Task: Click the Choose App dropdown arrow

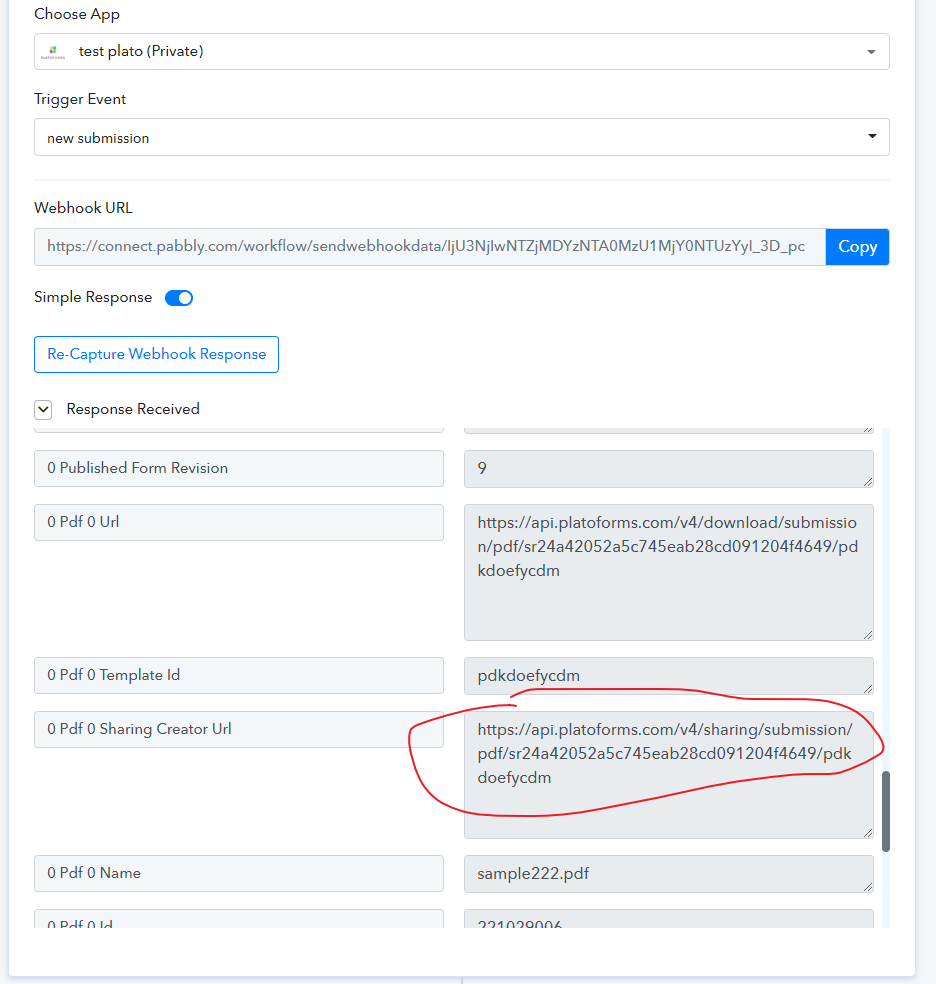Action: (x=871, y=52)
